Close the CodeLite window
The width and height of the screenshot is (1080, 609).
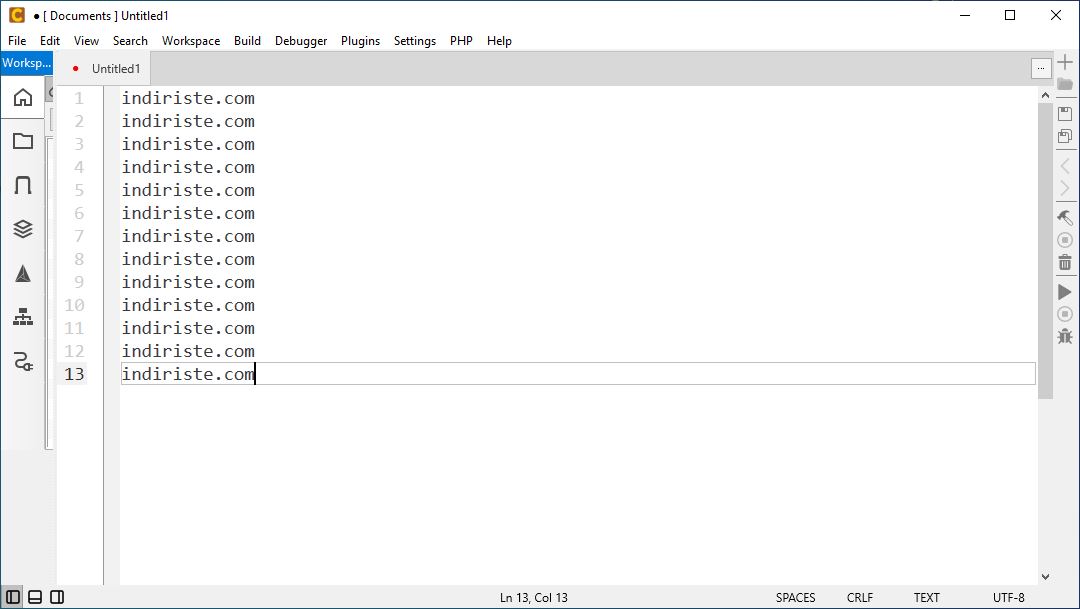(x=1055, y=15)
